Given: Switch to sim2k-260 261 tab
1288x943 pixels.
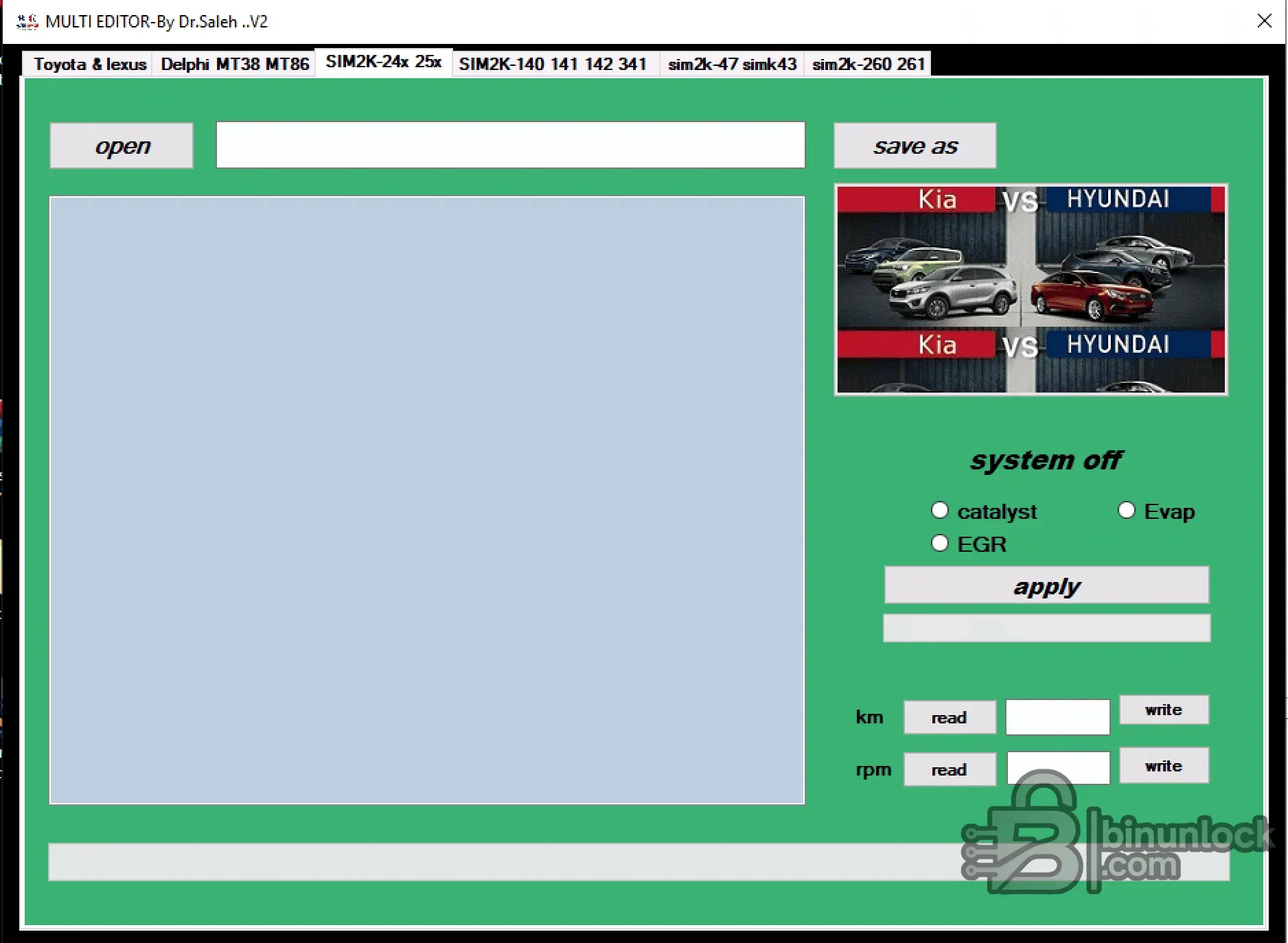Looking at the screenshot, I should (x=869, y=64).
